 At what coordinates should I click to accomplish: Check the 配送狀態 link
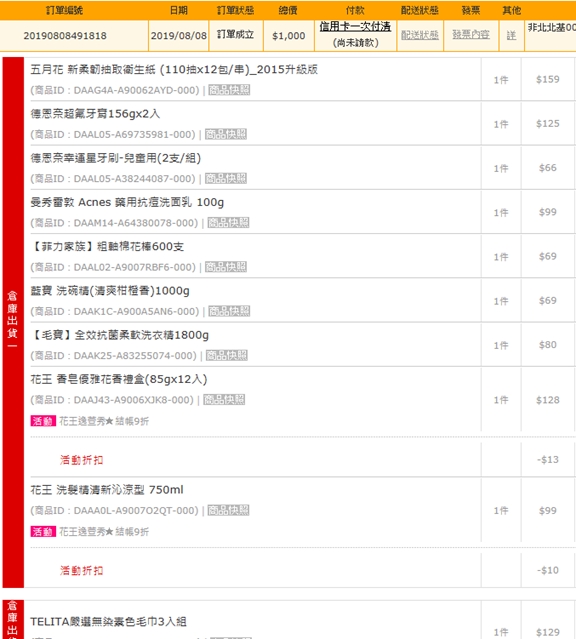coord(420,35)
